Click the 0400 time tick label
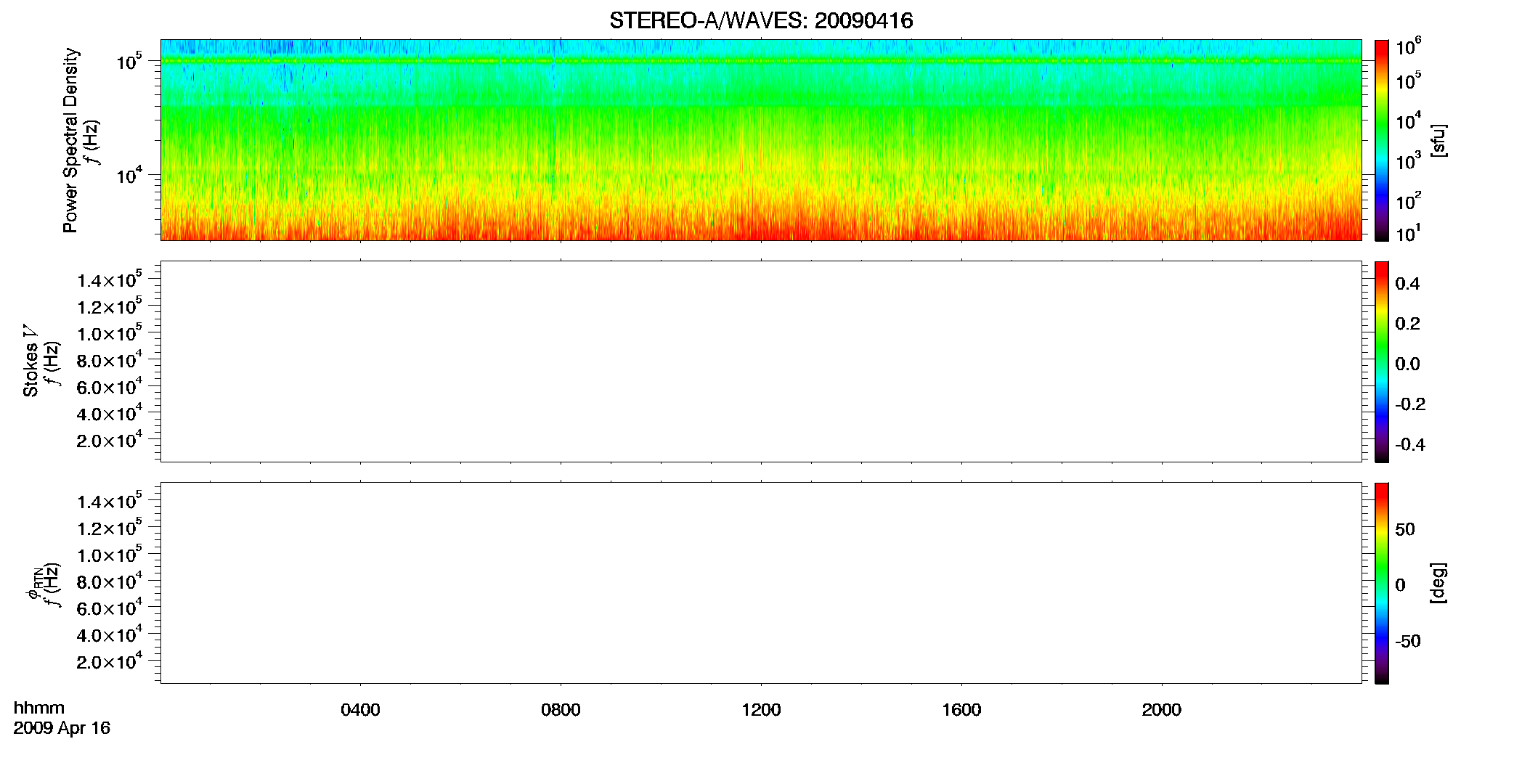1522x784 pixels. pyautogui.click(x=360, y=710)
